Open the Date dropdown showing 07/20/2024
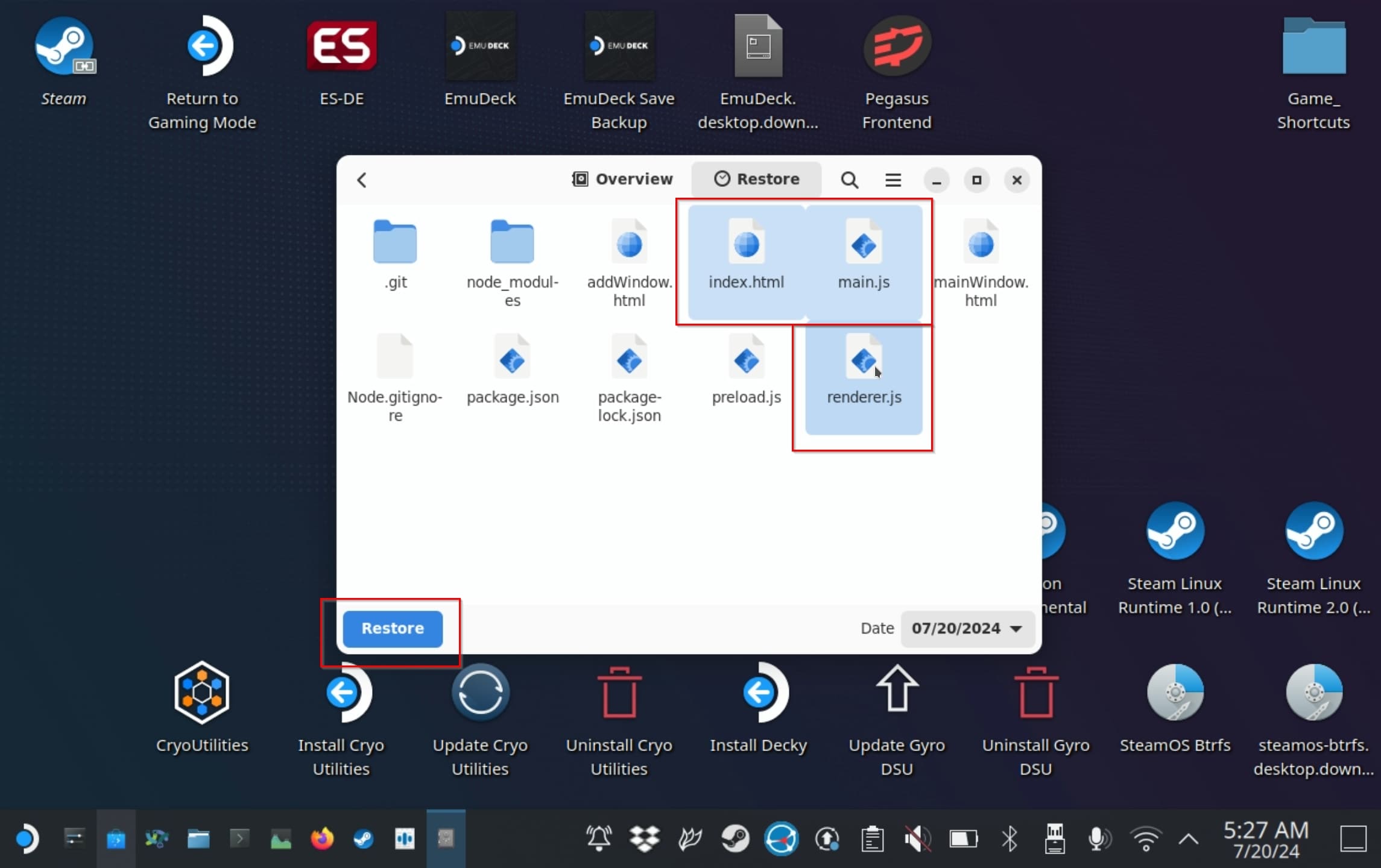This screenshot has height=868, width=1381. click(967, 628)
